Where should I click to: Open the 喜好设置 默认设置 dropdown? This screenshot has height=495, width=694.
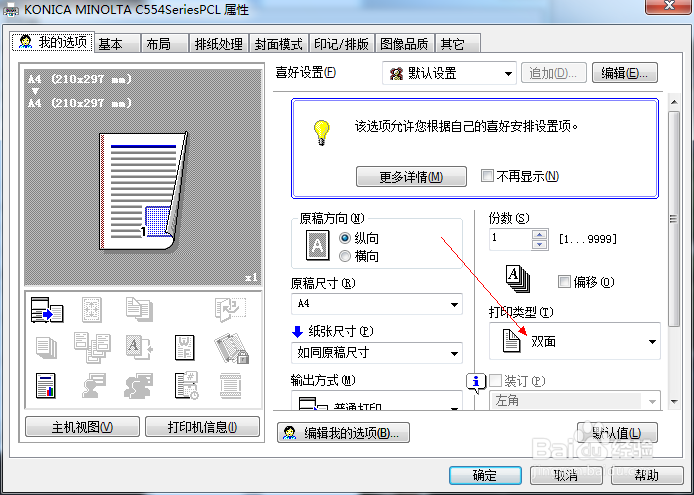coord(449,73)
